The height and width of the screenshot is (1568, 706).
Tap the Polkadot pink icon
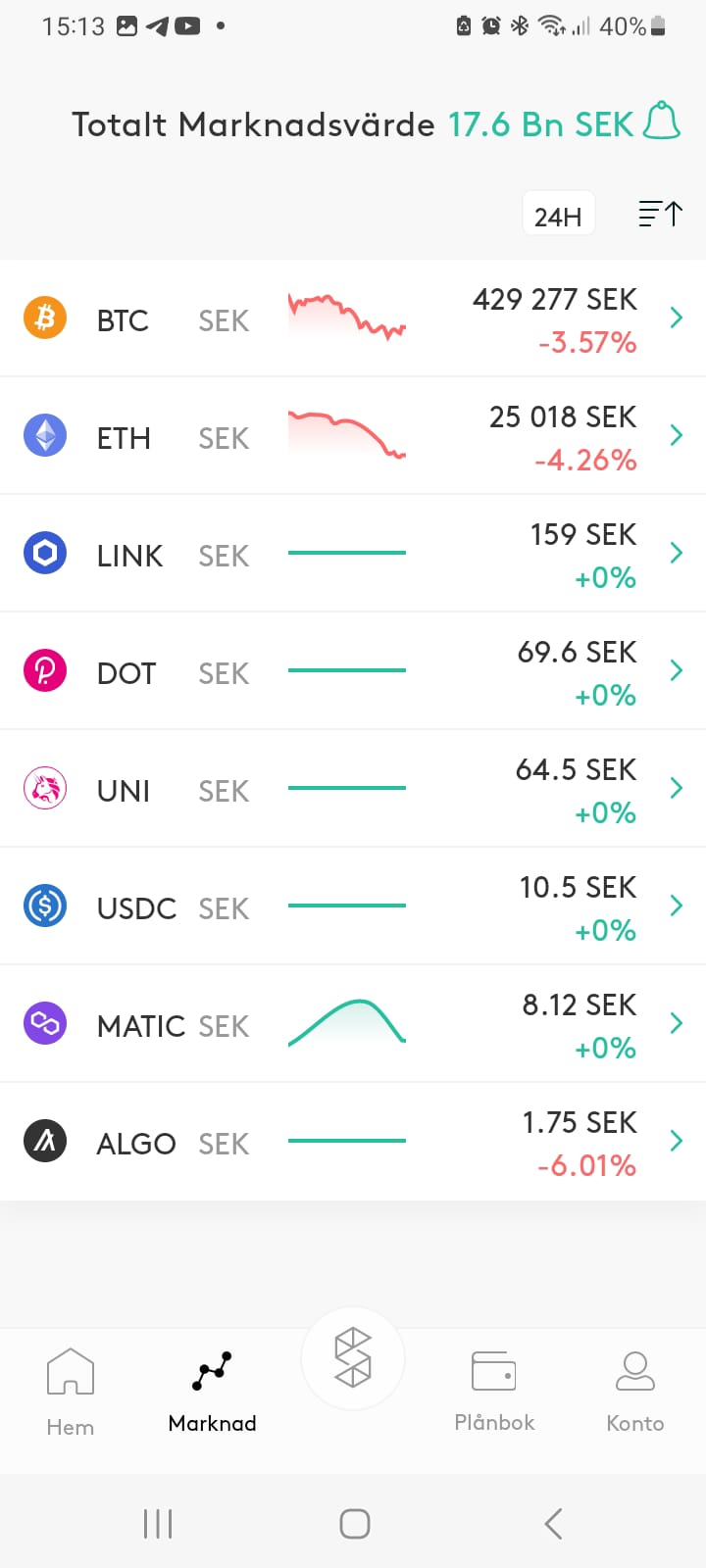[x=45, y=670]
